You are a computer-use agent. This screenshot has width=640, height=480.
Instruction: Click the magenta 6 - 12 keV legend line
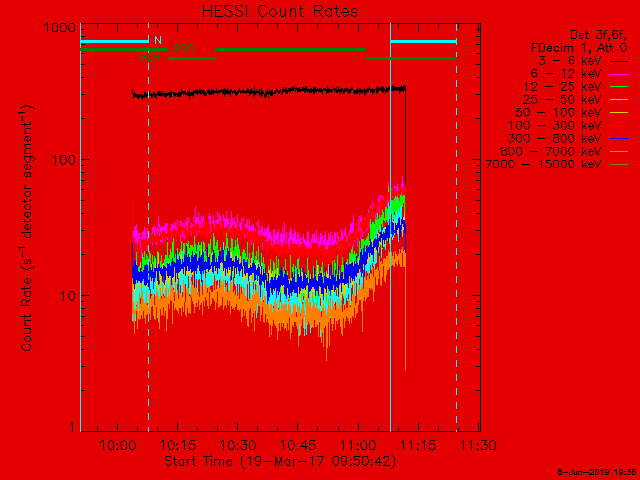tap(619, 75)
